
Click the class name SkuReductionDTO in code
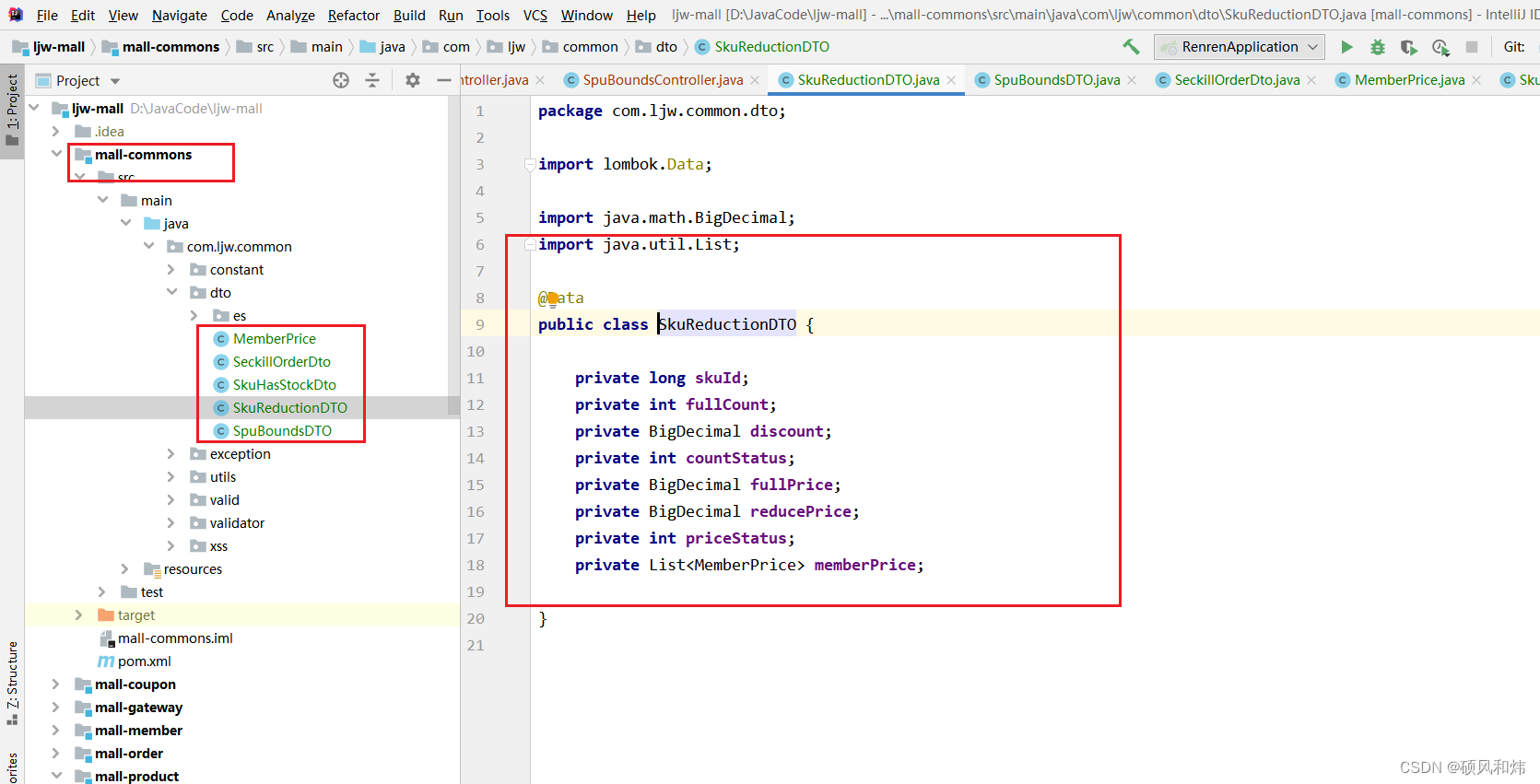click(x=727, y=324)
